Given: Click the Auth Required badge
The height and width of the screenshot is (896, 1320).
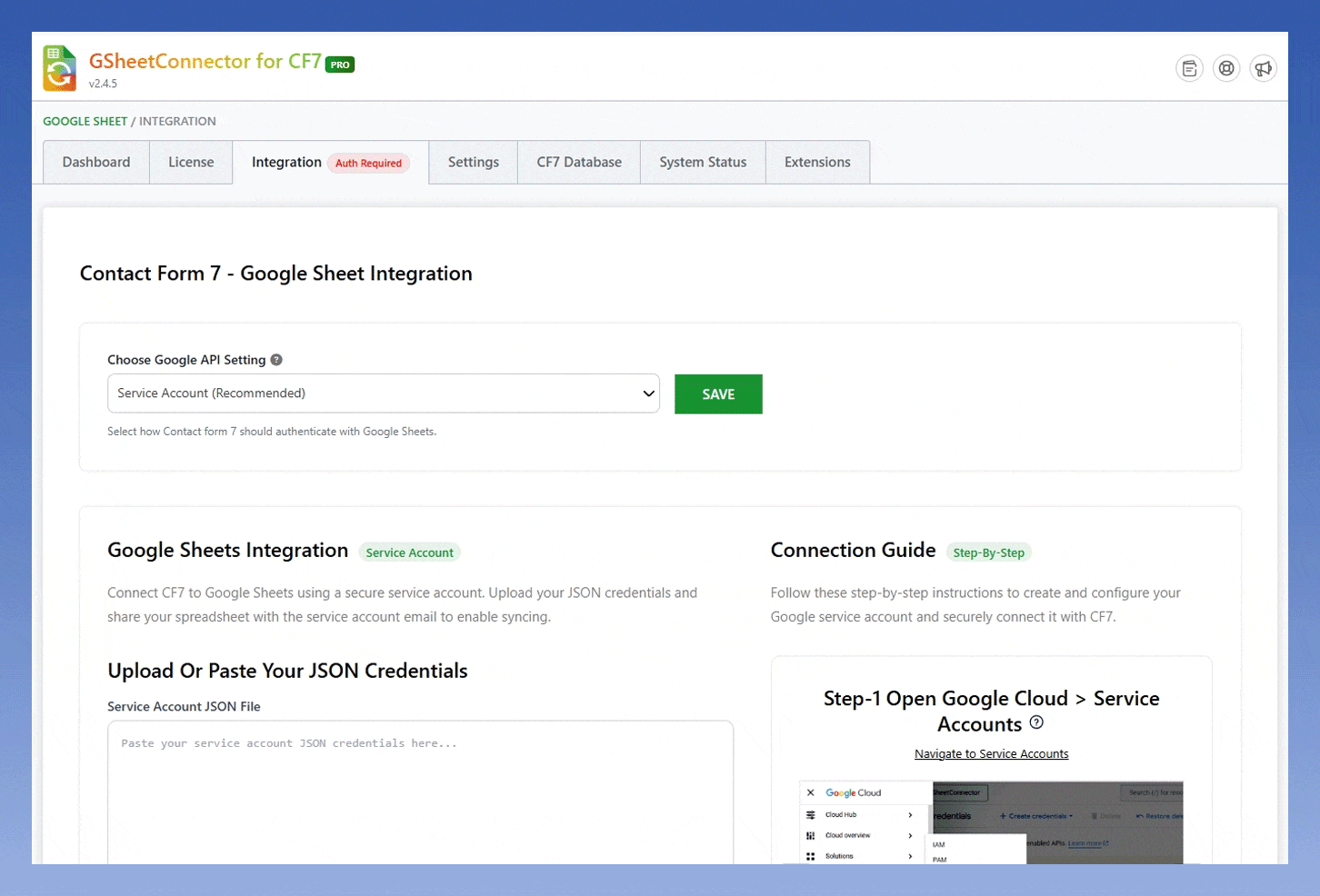Looking at the screenshot, I should (x=368, y=164).
